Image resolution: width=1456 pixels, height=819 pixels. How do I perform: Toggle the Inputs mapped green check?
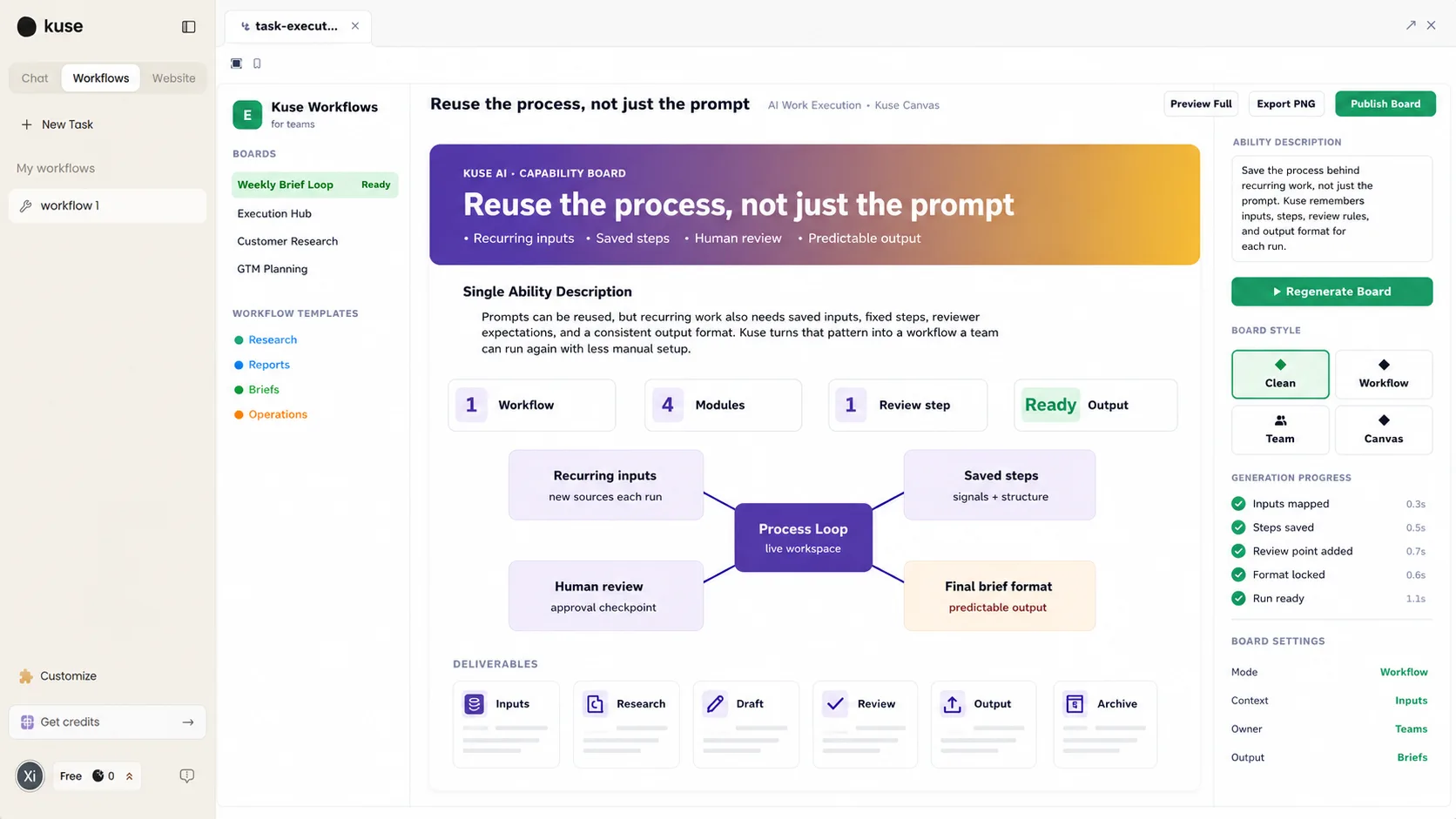coord(1238,504)
